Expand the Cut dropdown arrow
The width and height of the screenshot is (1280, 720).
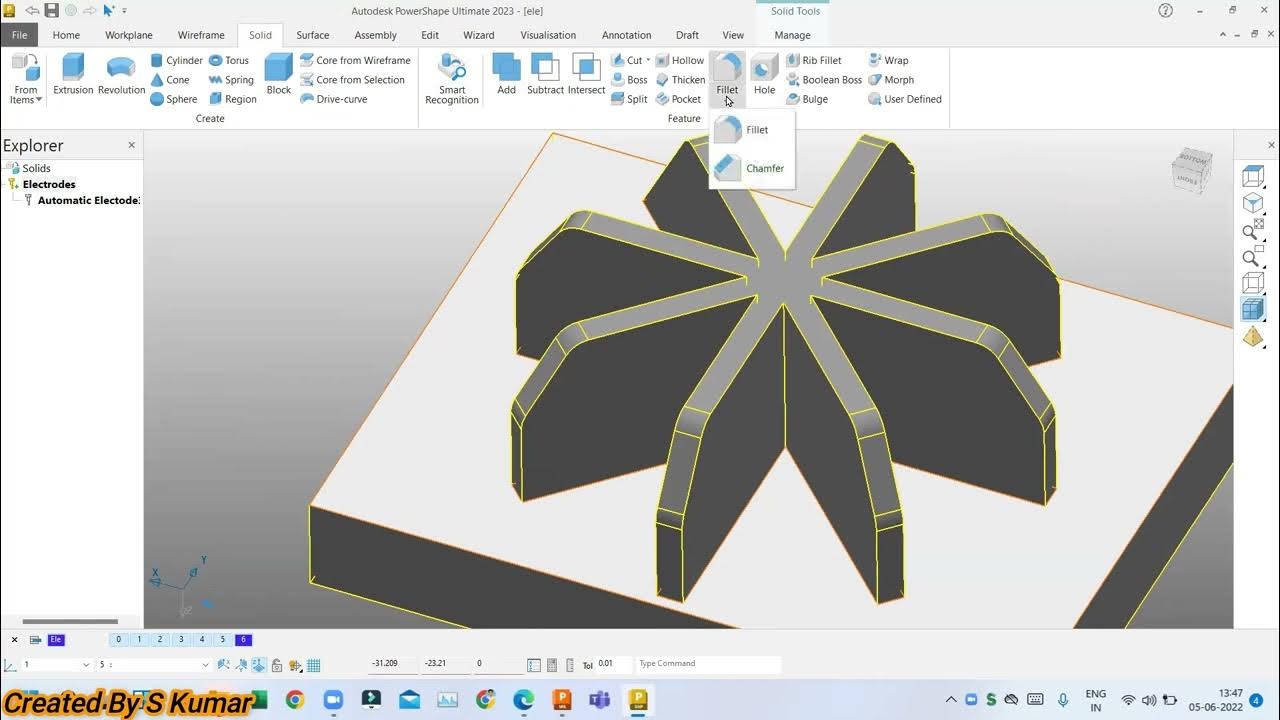(648, 61)
